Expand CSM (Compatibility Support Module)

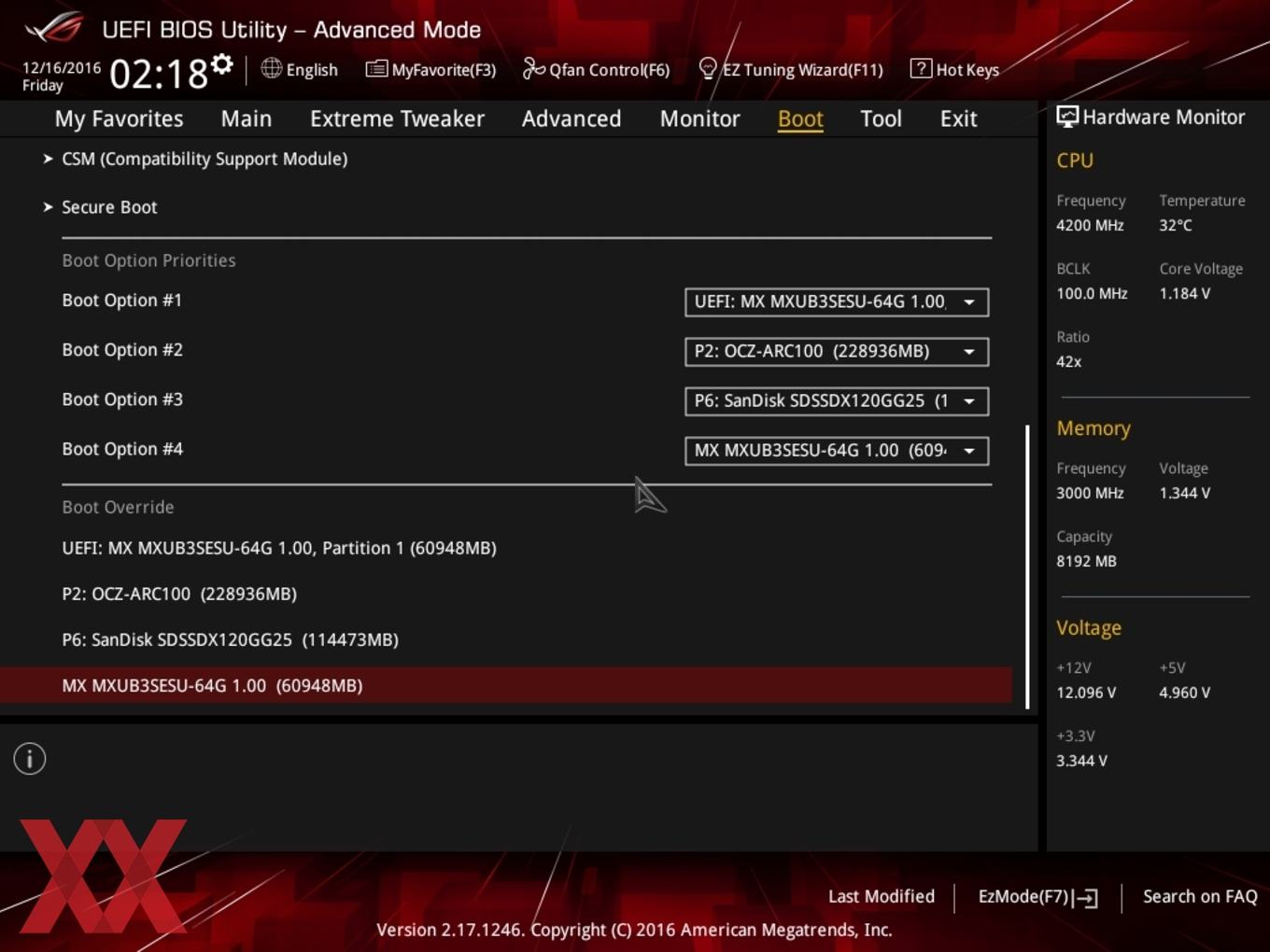point(205,159)
